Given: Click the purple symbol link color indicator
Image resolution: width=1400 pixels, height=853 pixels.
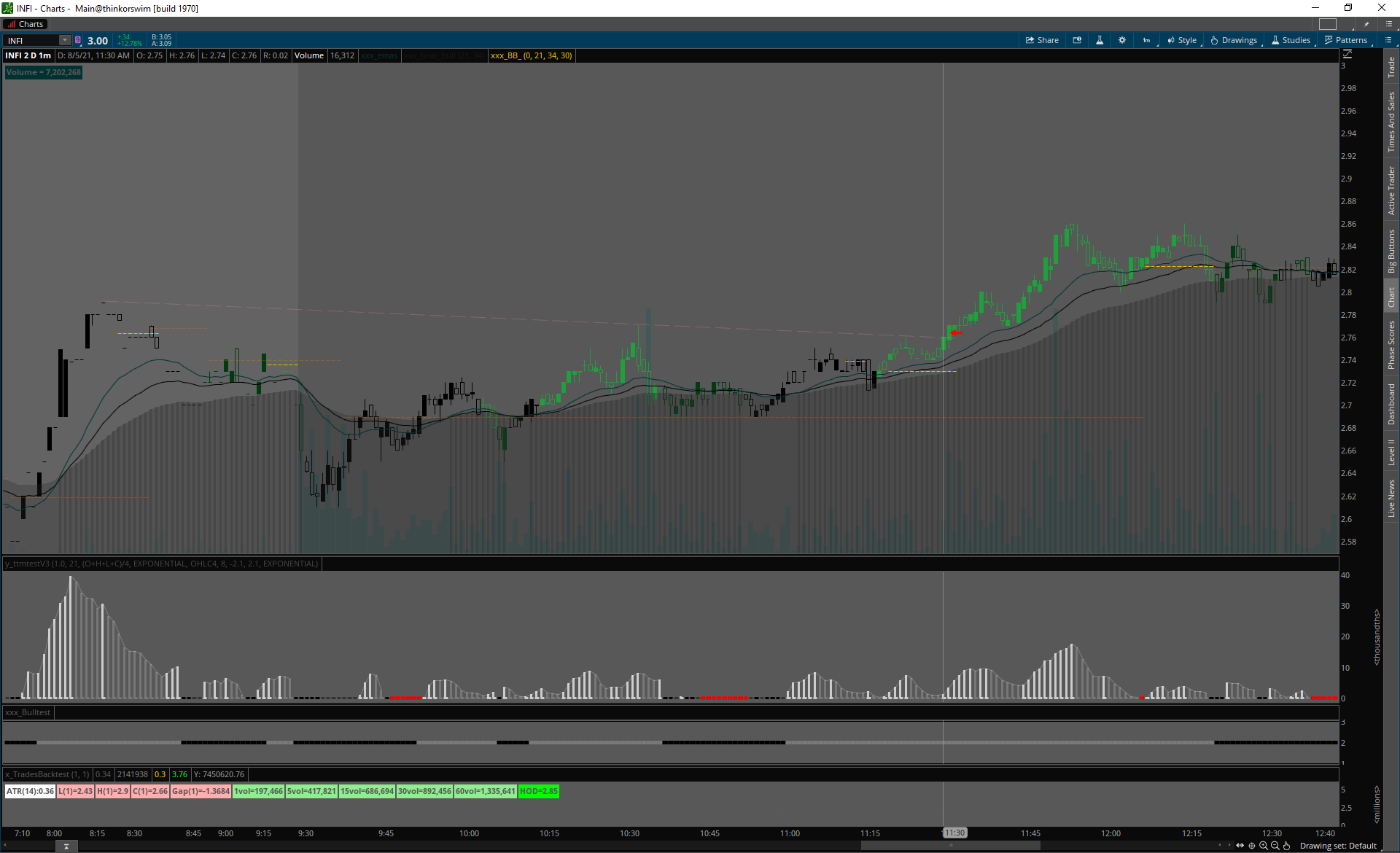Looking at the screenshot, I should tap(78, 40).
